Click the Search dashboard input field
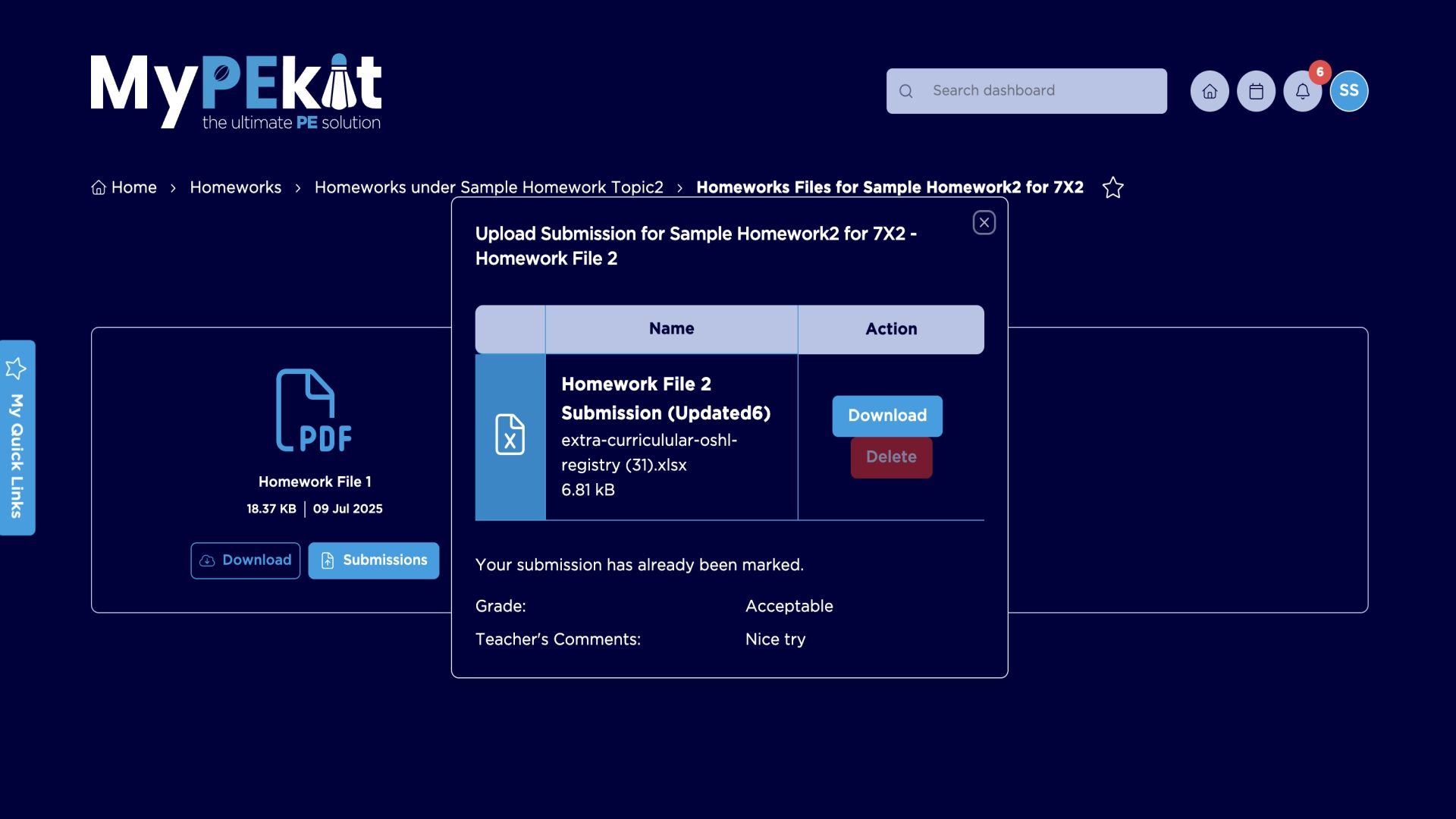Screen dimensions: 1456x819 [1039, 91]
